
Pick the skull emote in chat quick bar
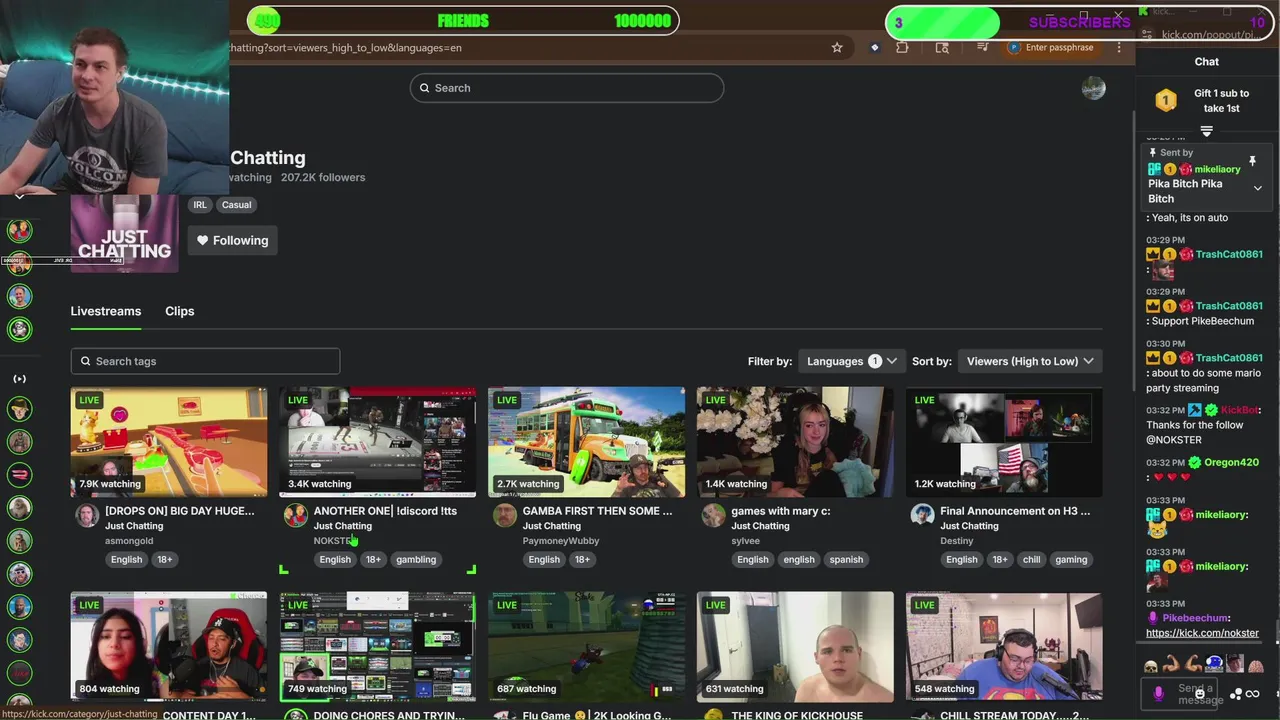1151,666
